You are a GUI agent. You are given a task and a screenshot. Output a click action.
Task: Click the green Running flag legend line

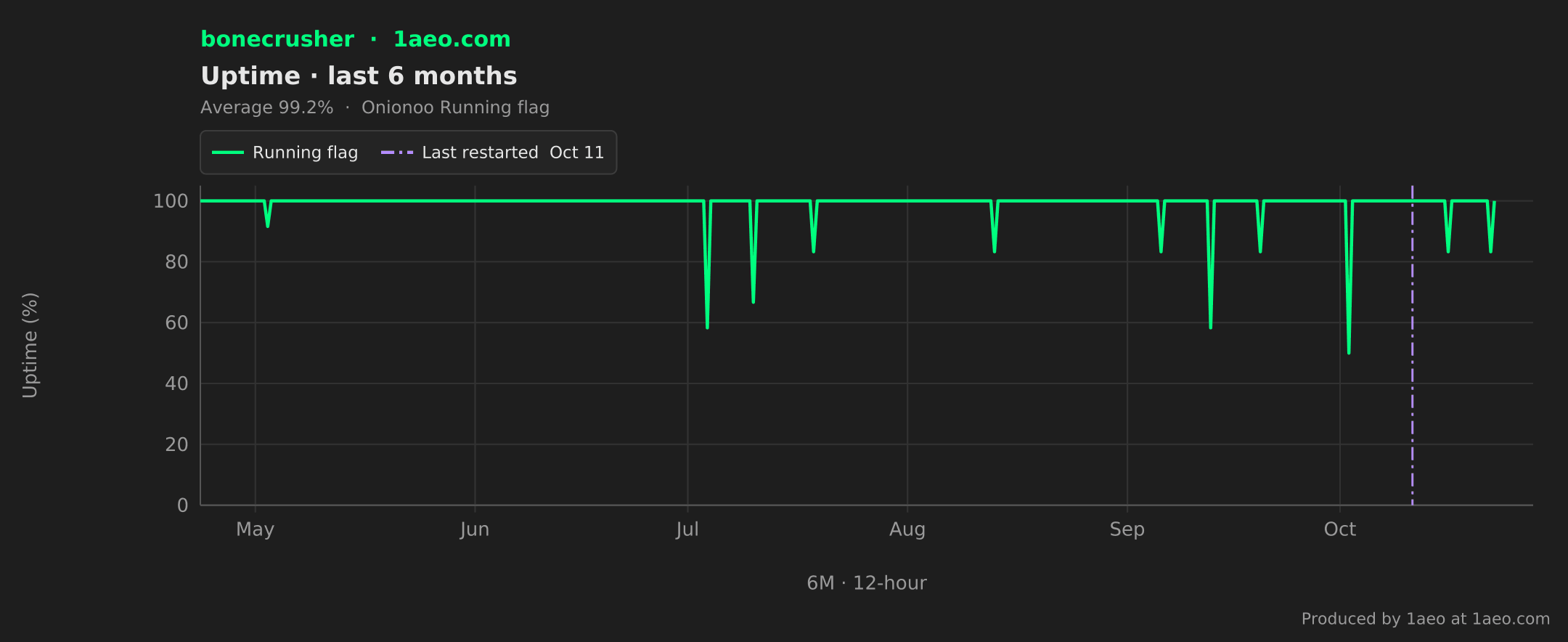click(x=227, y=153)
